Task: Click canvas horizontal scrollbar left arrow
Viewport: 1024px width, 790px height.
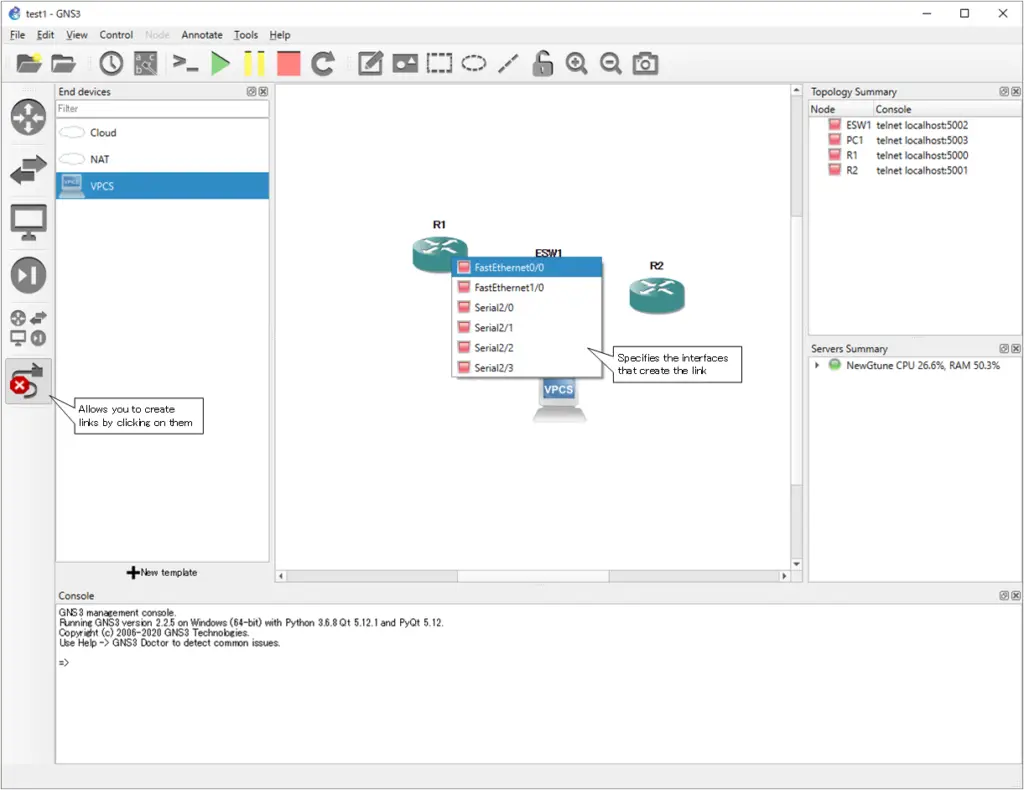Action: point(281,576)
